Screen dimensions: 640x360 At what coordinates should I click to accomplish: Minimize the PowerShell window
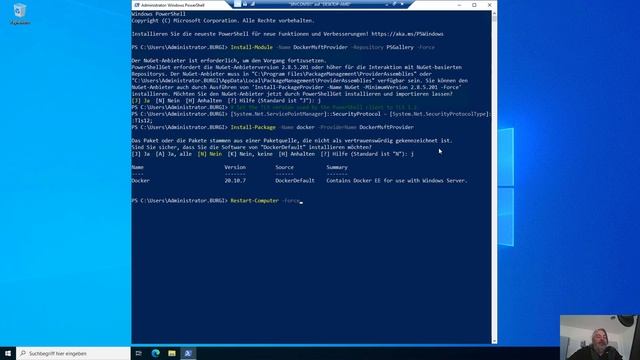click(x=459, y=5)
